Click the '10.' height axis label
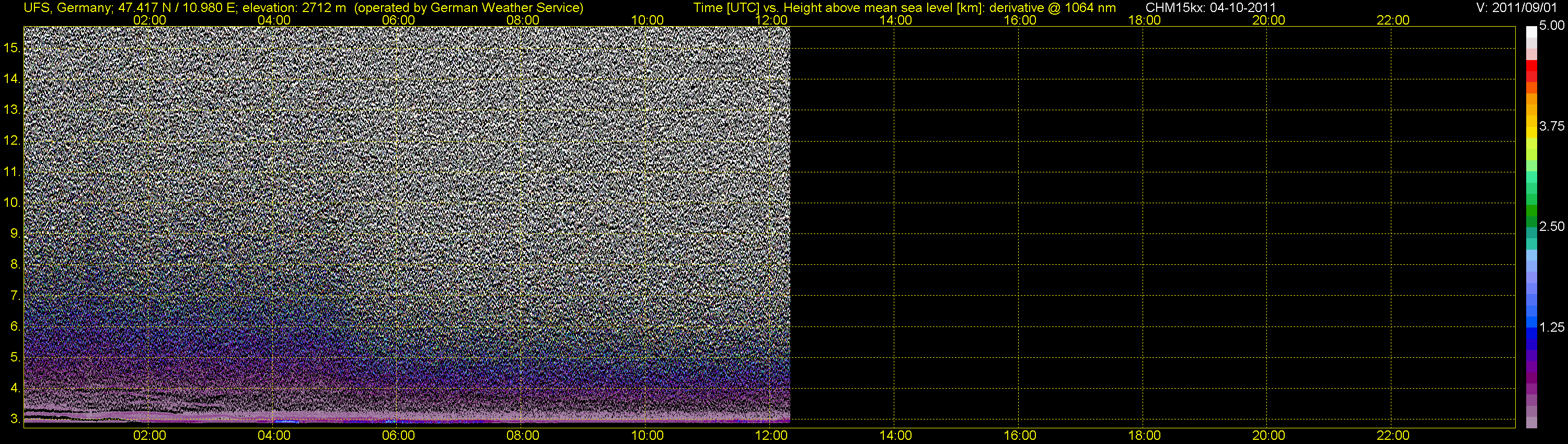 12,203
